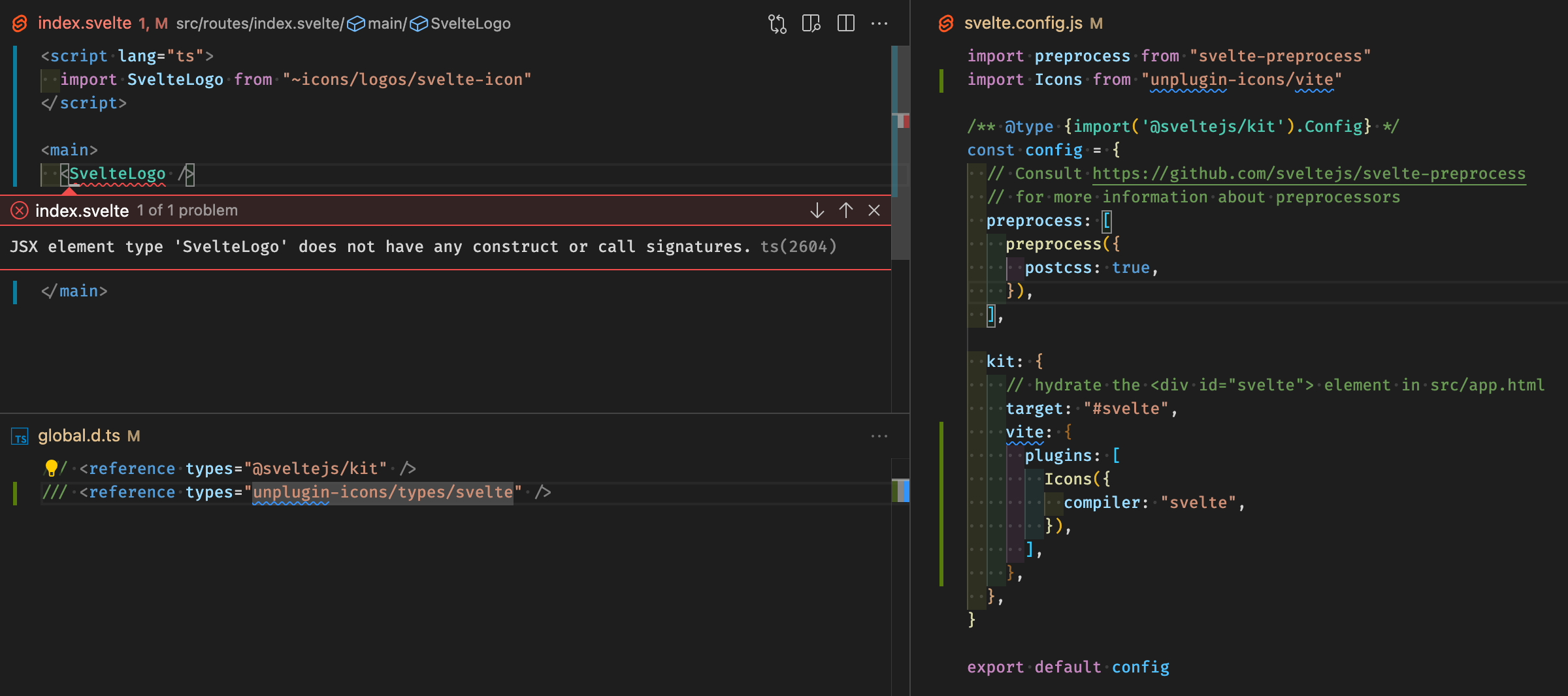Click the Go to Next Problem arrow

[x=816, y=210]
